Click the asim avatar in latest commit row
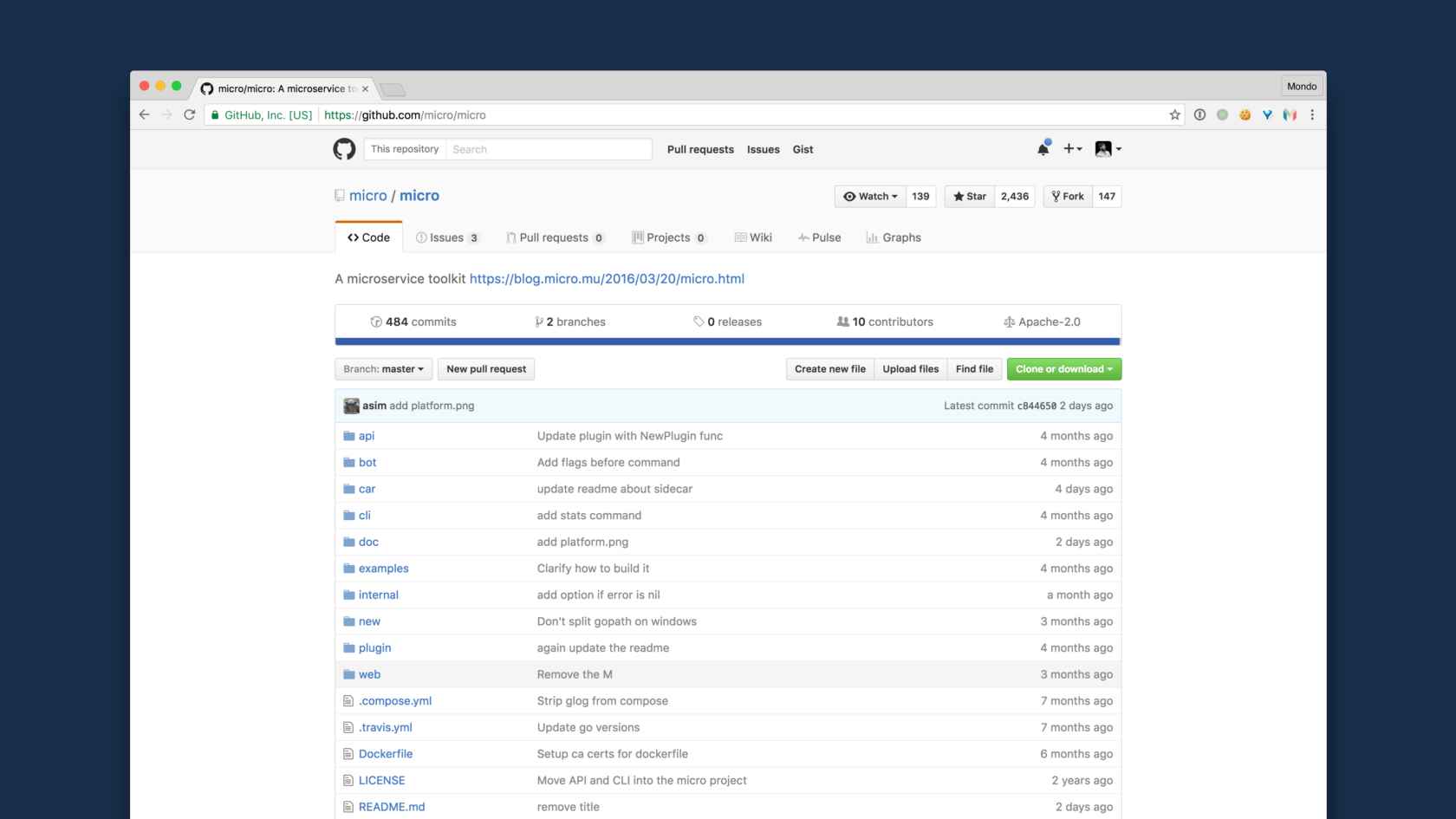 click(x=351, y=406)
